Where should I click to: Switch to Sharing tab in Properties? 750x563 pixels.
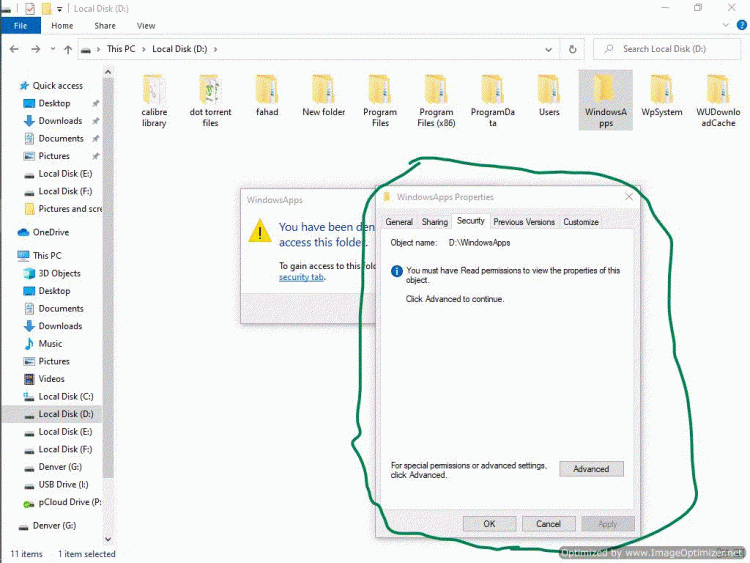[434, 222]
